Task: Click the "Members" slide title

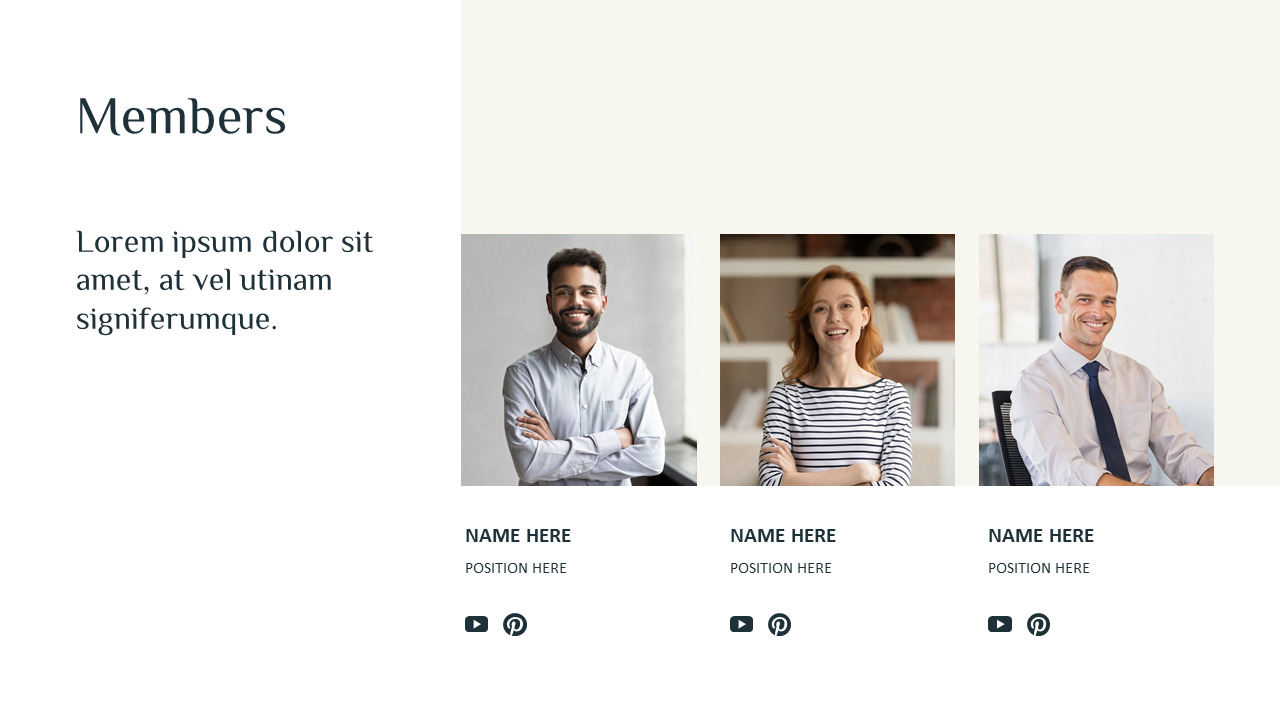Action: [181, 117]
